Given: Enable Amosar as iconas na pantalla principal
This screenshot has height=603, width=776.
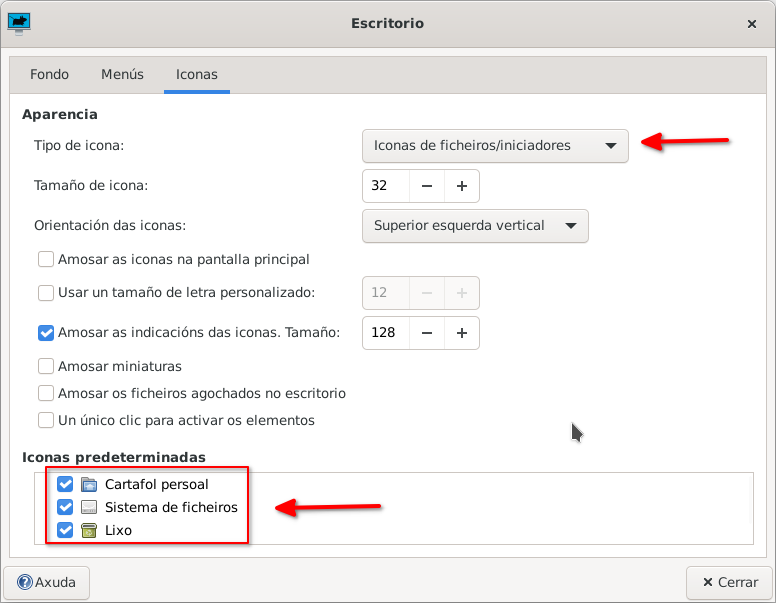Looking at the screenshot, I should click(46, 259).
